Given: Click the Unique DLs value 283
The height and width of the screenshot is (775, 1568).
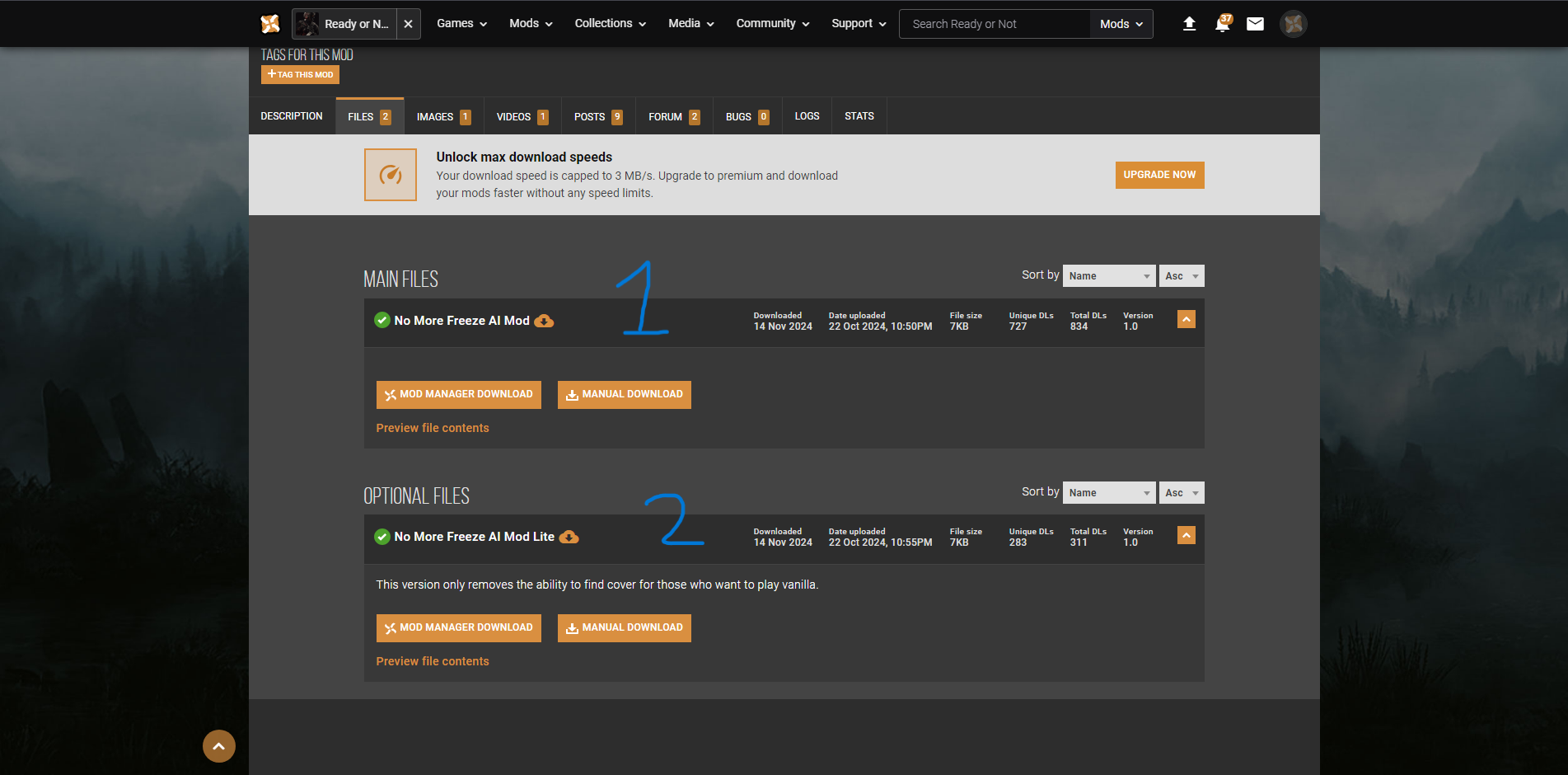Looking at the screenshot, I should point(1018,542).
